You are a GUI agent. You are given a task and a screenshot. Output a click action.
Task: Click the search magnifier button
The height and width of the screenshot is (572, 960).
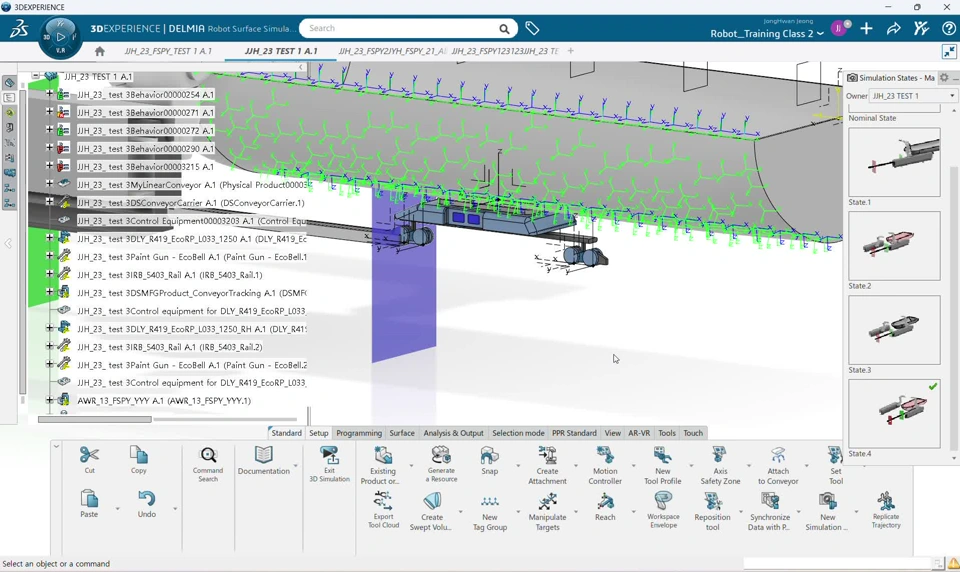(x=504, y=29)
